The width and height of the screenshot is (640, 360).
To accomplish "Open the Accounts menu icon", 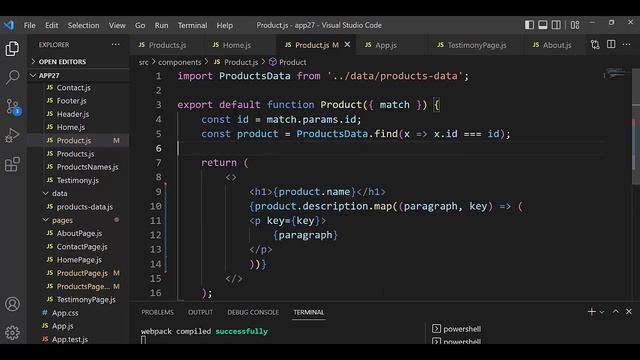I will [x=12, y=304].
